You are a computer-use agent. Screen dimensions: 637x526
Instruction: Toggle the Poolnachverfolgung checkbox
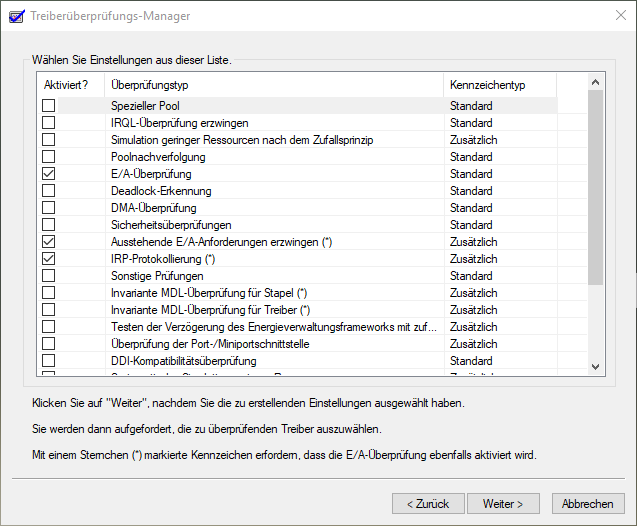click(x=48, y=157)
